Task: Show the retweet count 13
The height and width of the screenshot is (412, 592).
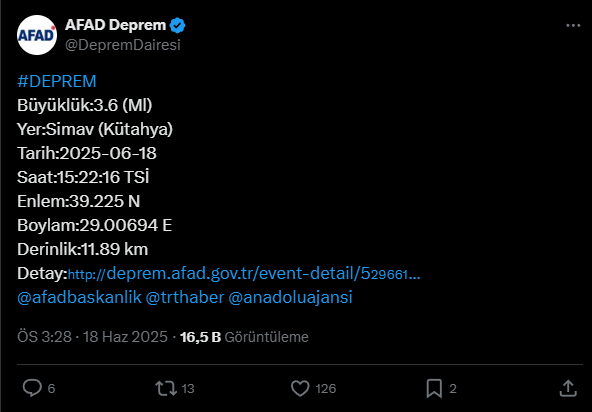Action: (188, 389)
